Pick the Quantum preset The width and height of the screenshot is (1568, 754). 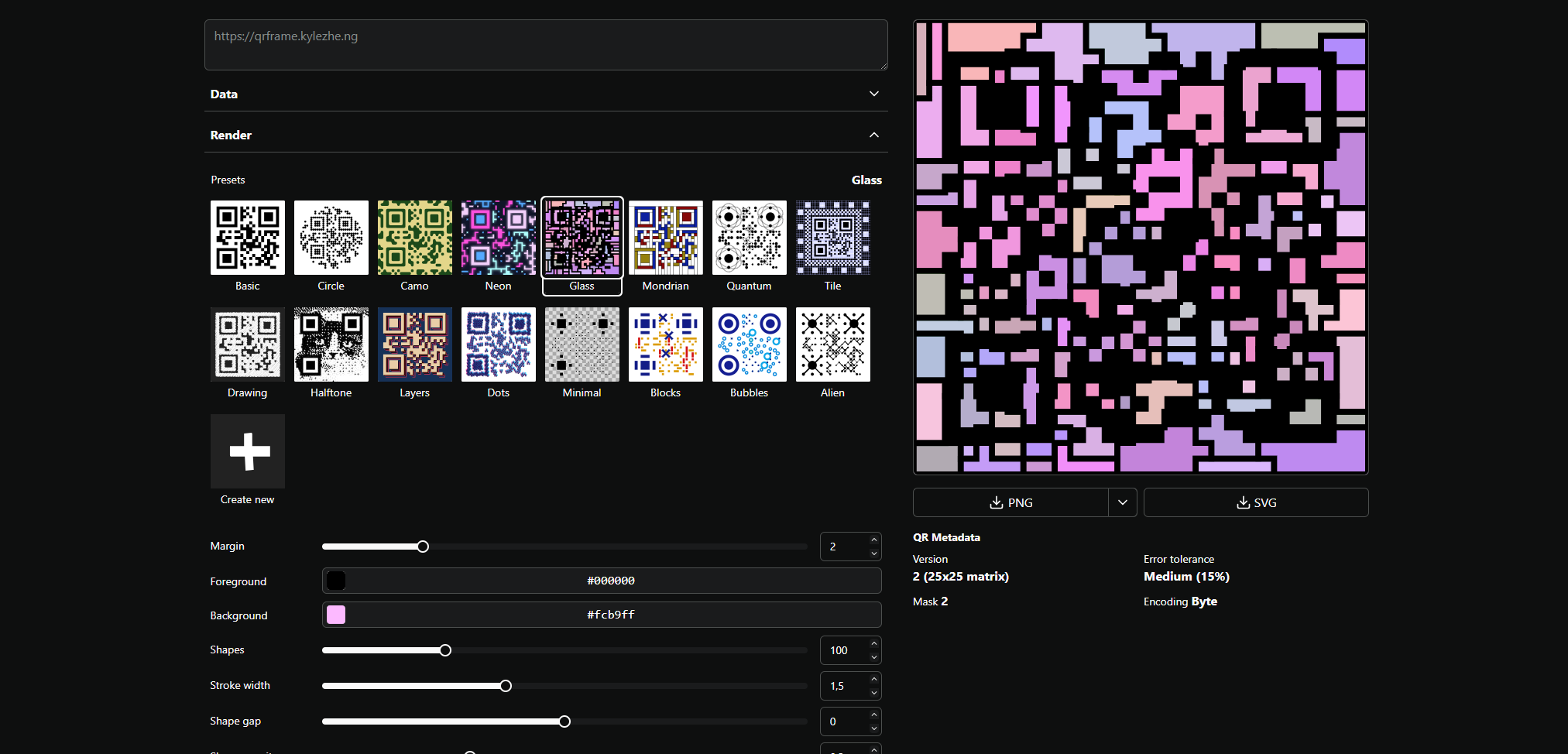750,238
